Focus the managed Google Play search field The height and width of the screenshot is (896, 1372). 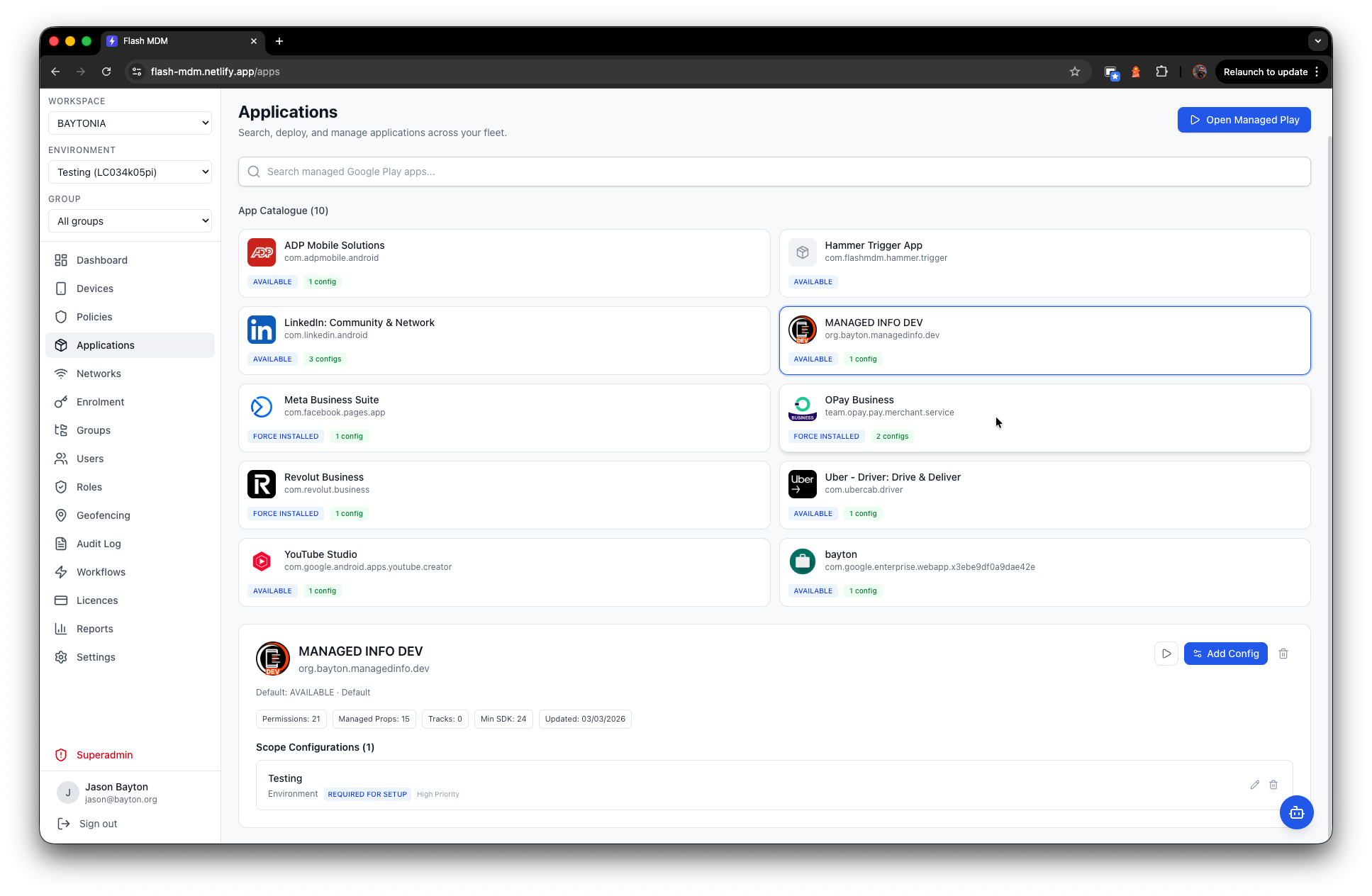tap(774, 172)
